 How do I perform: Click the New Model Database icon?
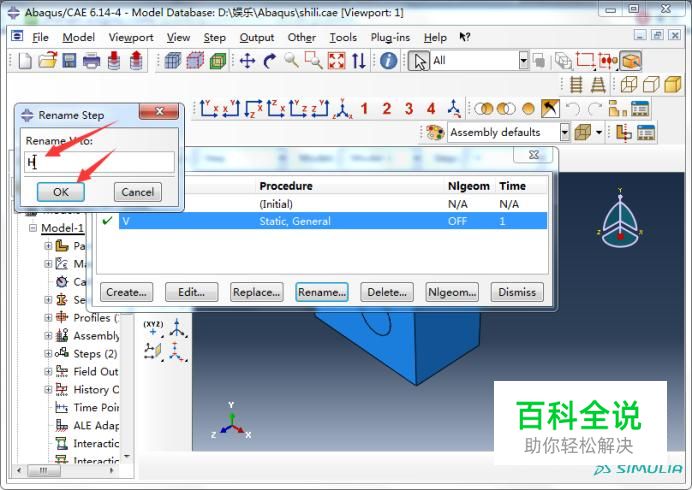tap(25, 60)
